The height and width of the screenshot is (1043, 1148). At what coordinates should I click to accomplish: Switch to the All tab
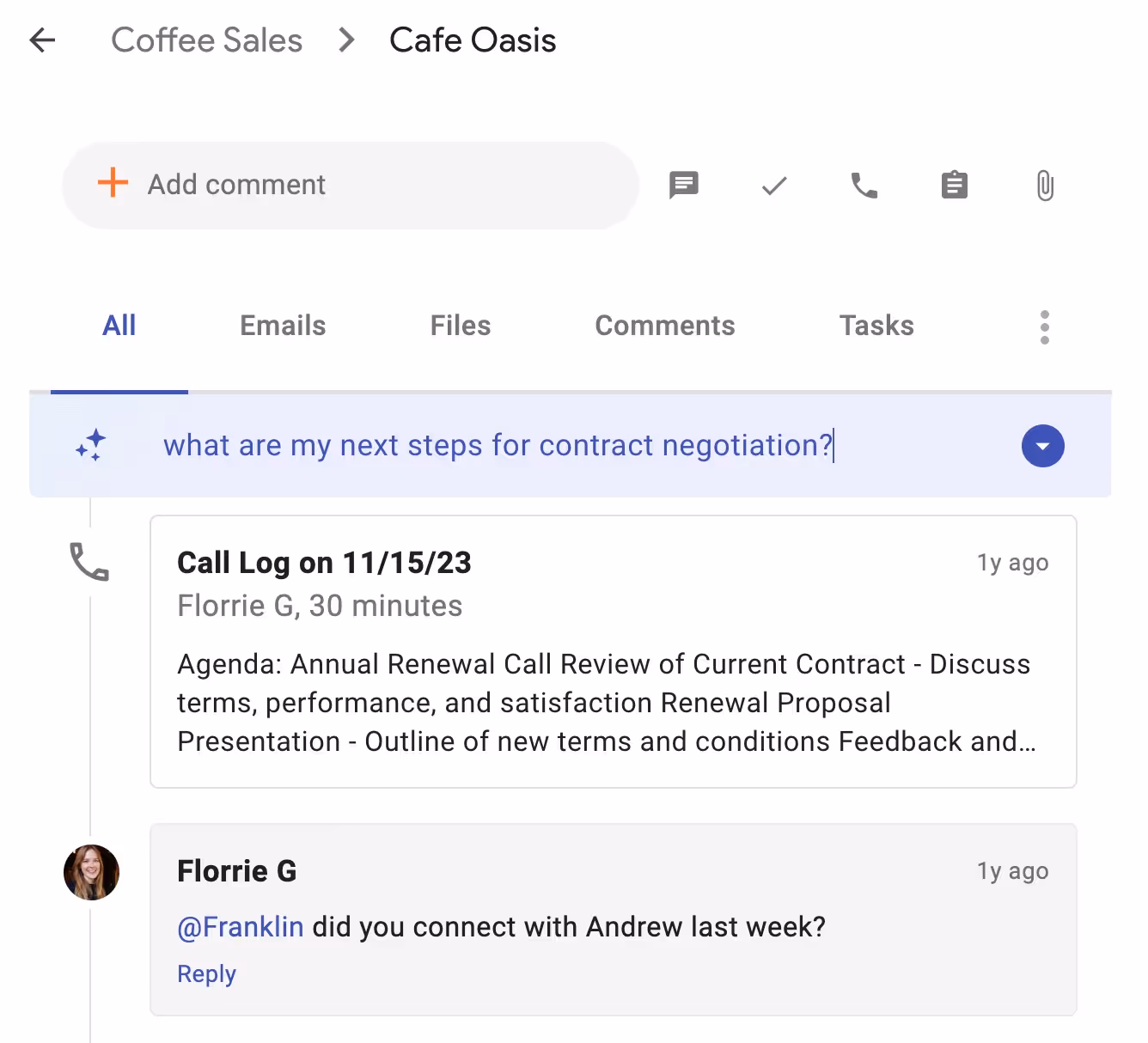tap(119, 326)
